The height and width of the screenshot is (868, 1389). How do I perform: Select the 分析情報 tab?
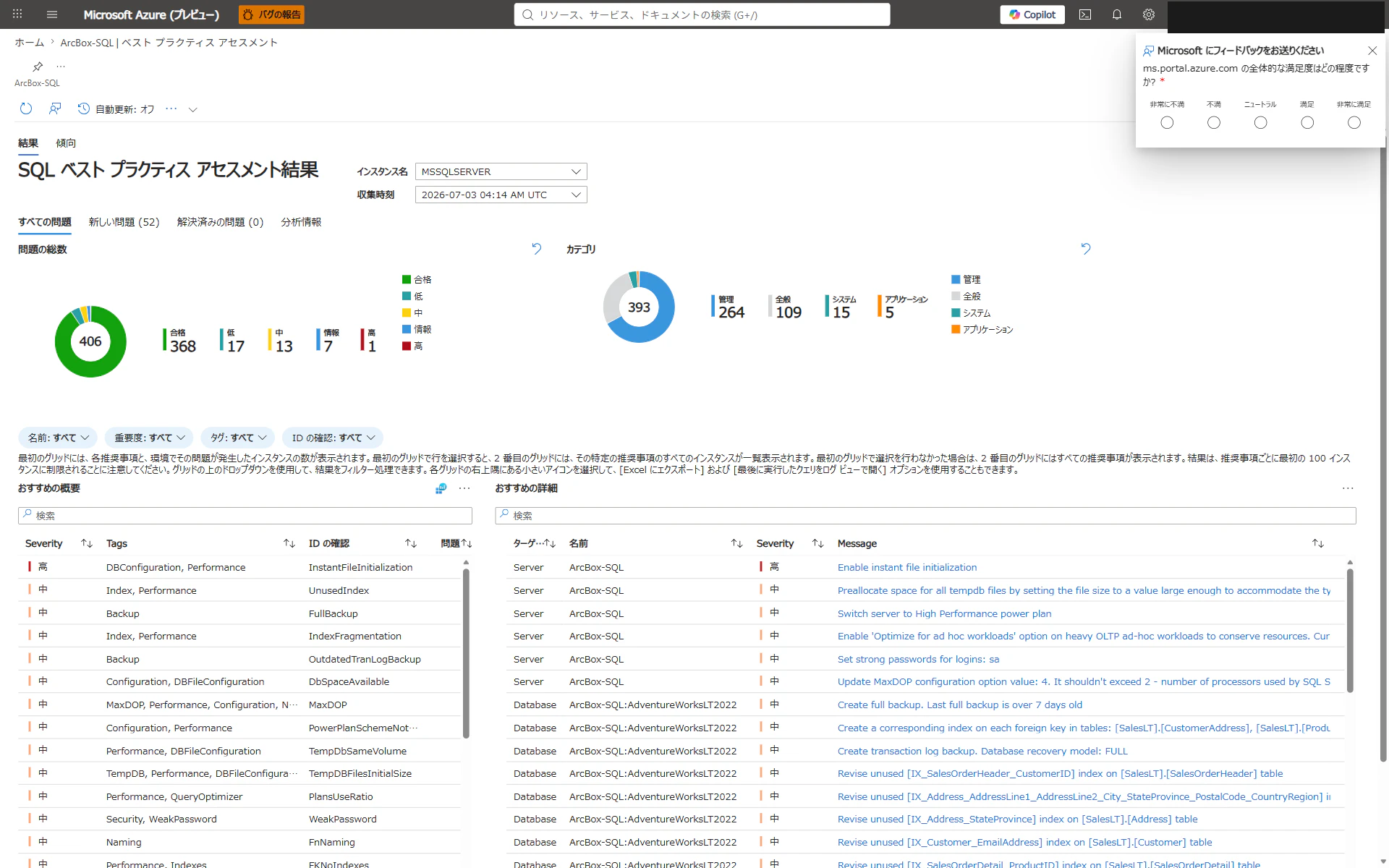pyautogui.click(x=301, y=222)
